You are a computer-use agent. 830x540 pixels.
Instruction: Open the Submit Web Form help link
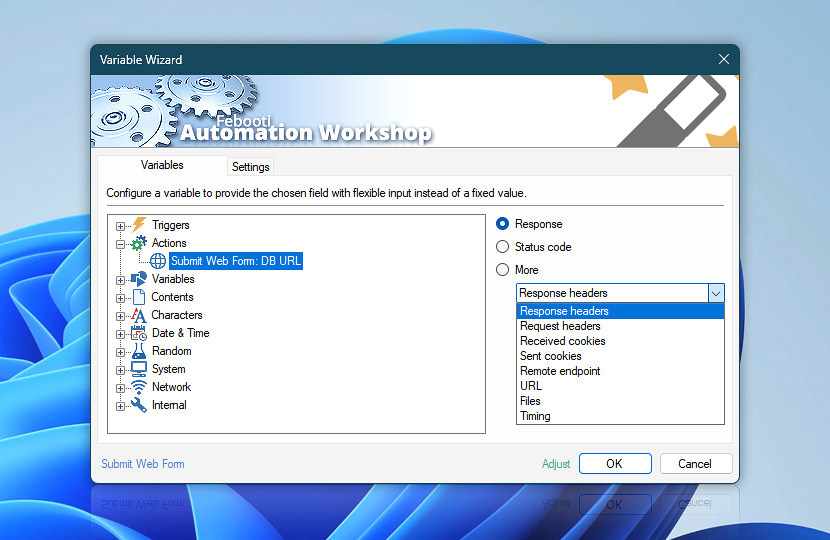143,464
